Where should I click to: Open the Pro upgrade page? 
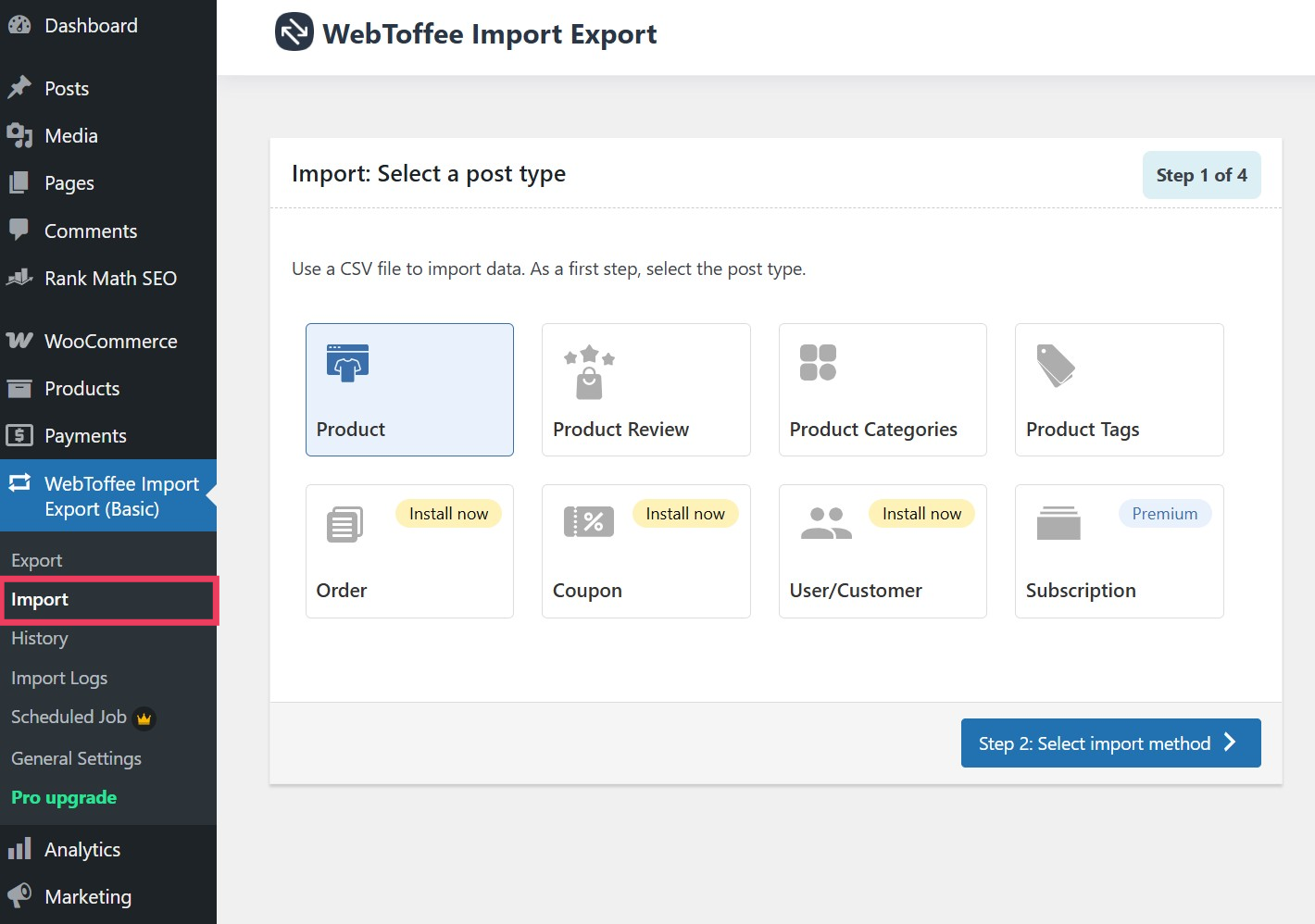tap(63, 797)
